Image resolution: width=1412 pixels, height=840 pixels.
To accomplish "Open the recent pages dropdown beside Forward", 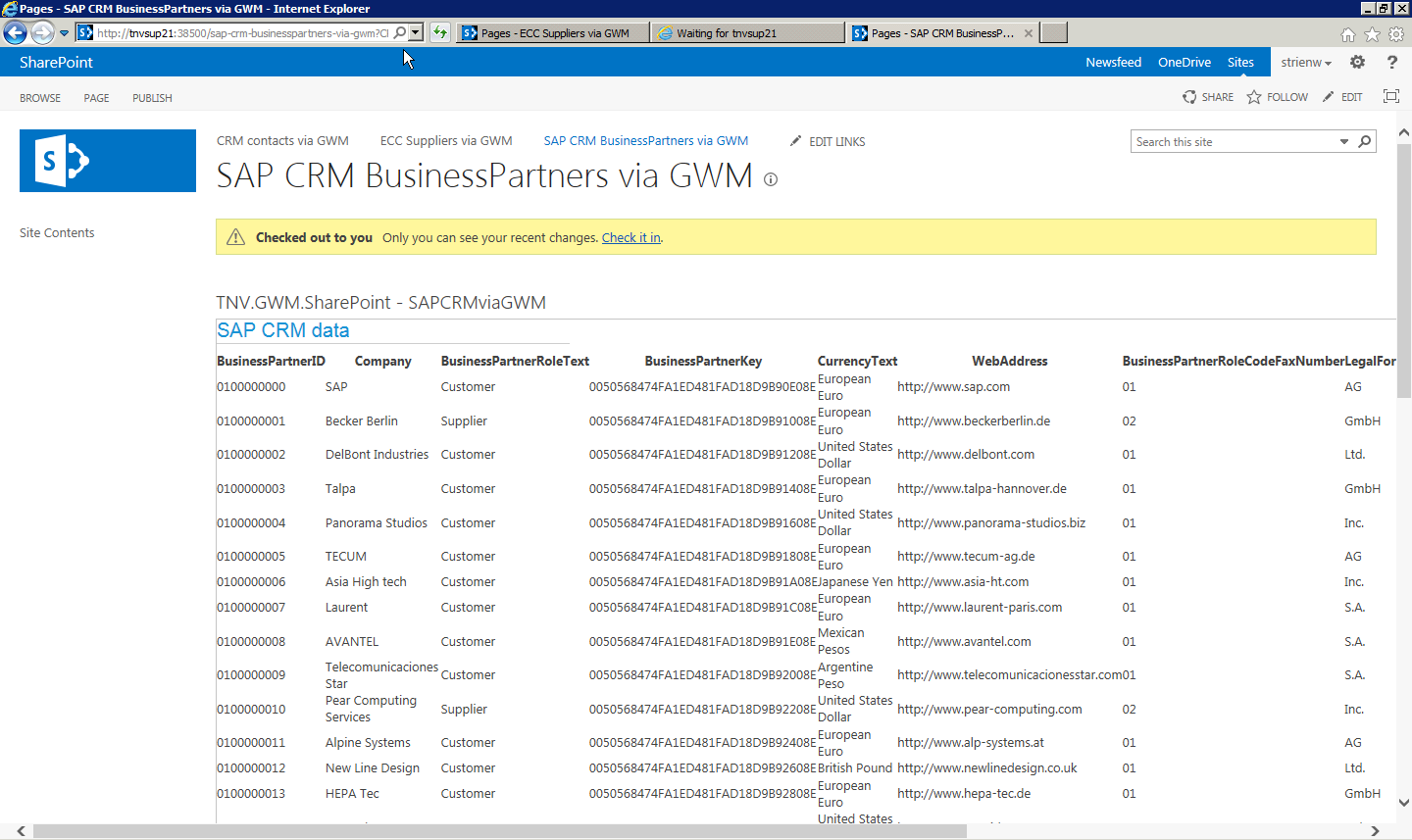I will tap(64, 33).
